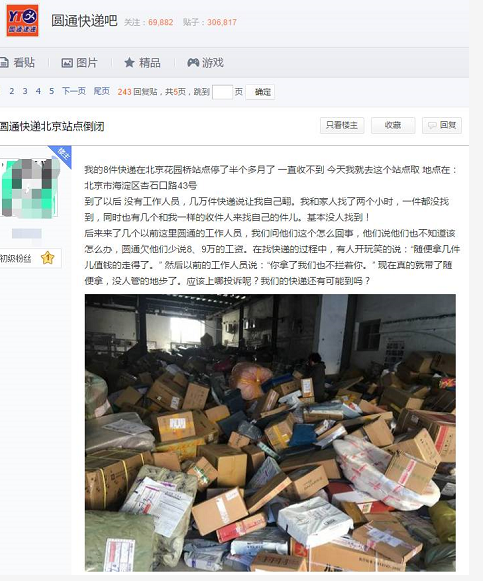Click the star icon beside 精品
The image size is (483, 581).
[129, 63]
